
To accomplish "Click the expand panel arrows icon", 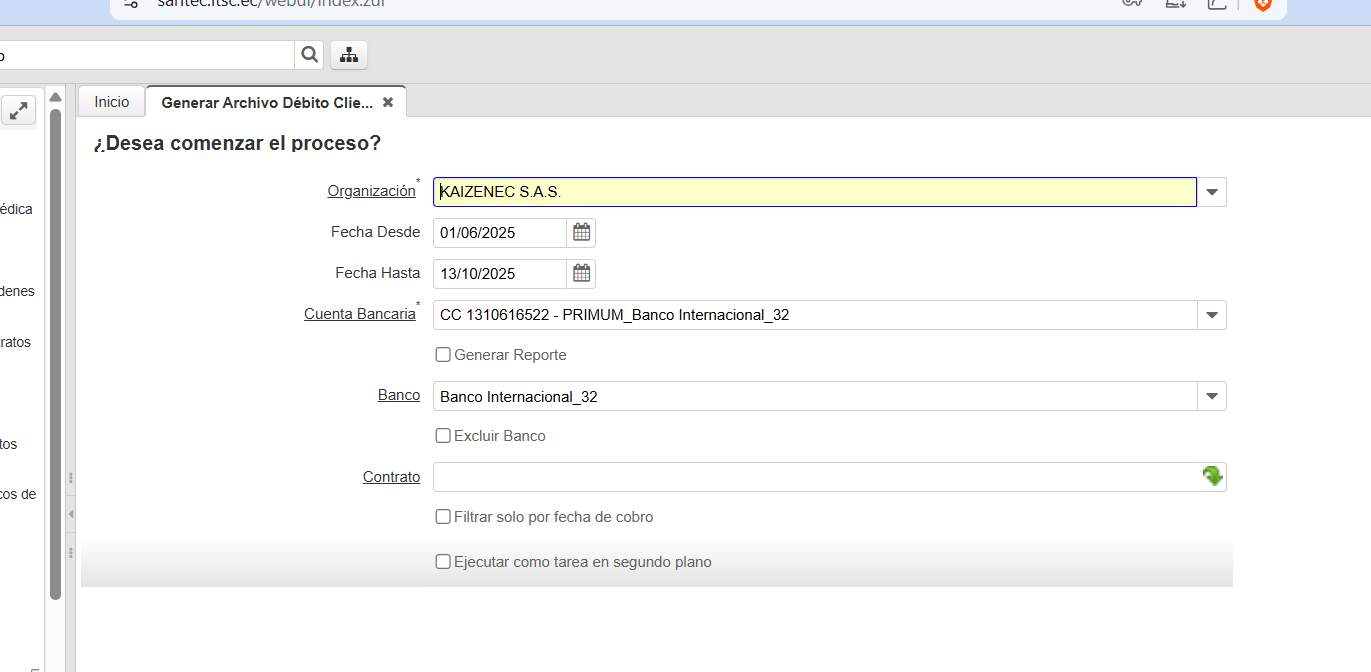I will pyautogui.click(x=18, y=110).
